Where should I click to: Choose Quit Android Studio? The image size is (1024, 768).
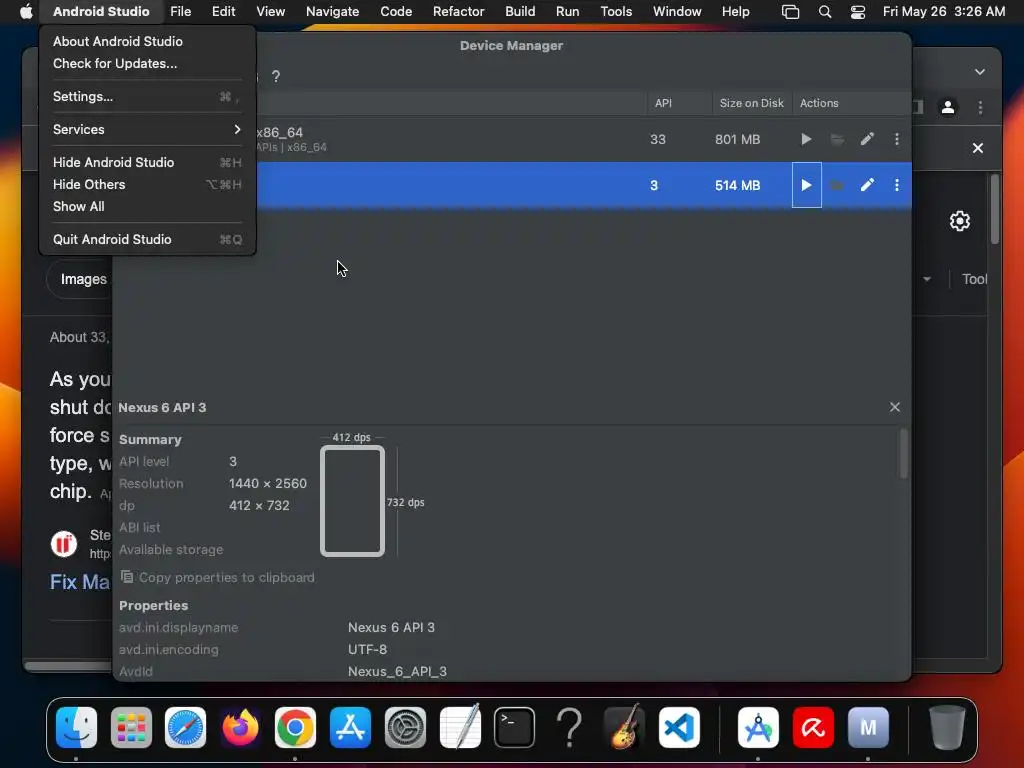click(x=148, y=239)
